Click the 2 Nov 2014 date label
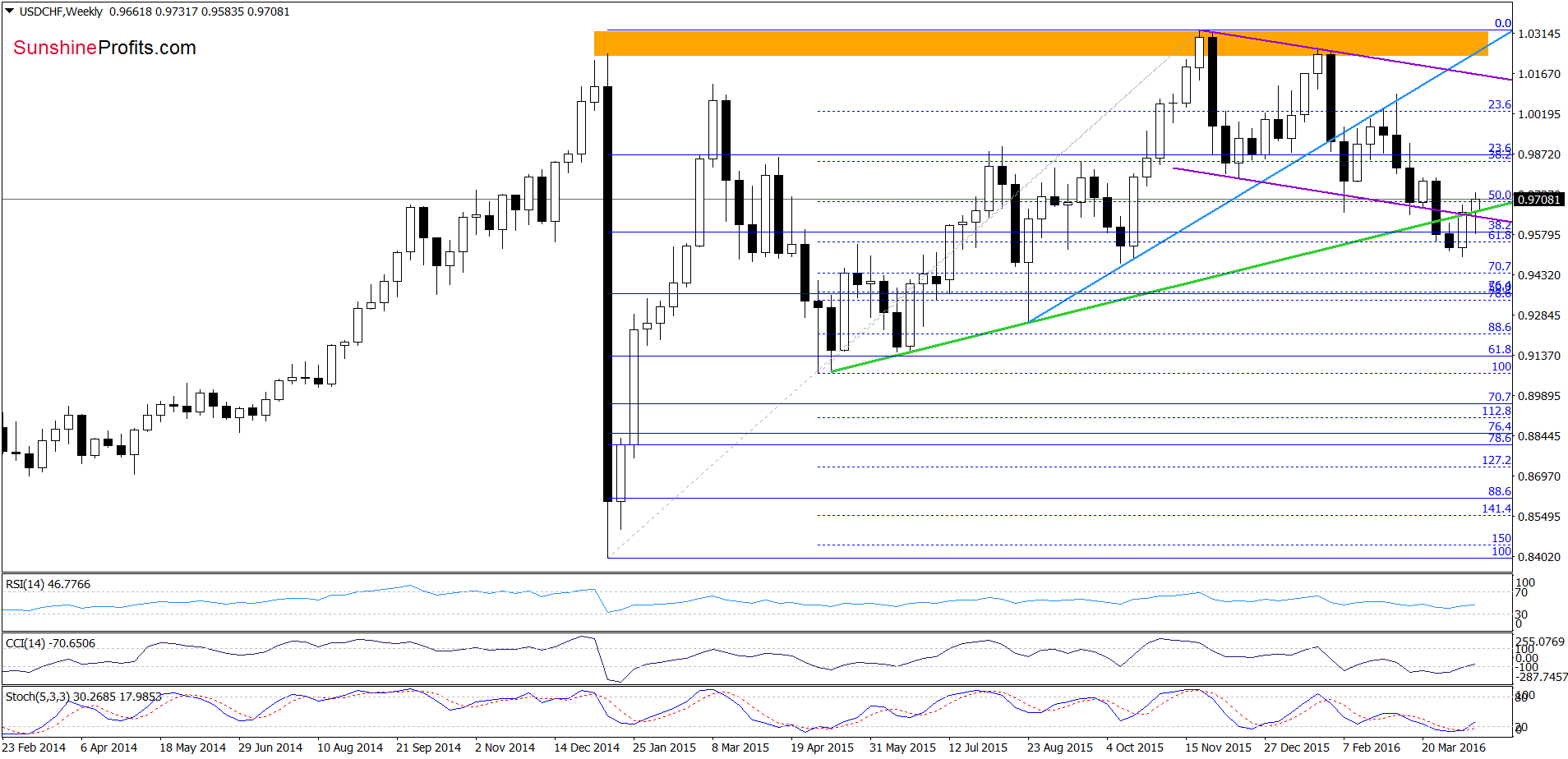 [505, 747]
